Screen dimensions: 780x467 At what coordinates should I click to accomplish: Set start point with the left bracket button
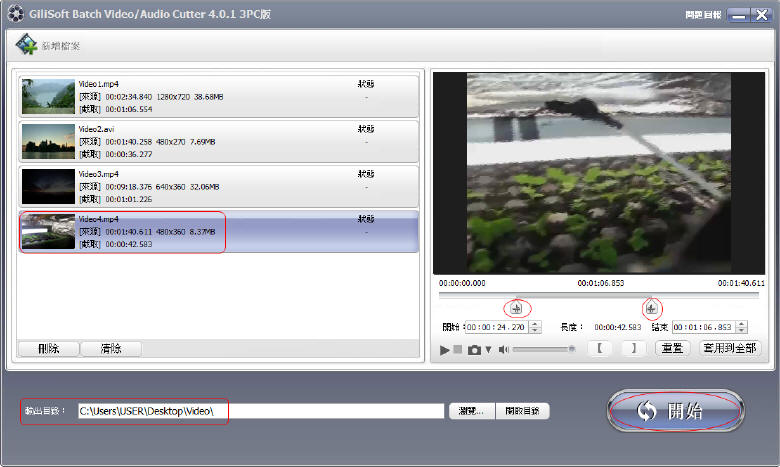[x=599, y=349]
